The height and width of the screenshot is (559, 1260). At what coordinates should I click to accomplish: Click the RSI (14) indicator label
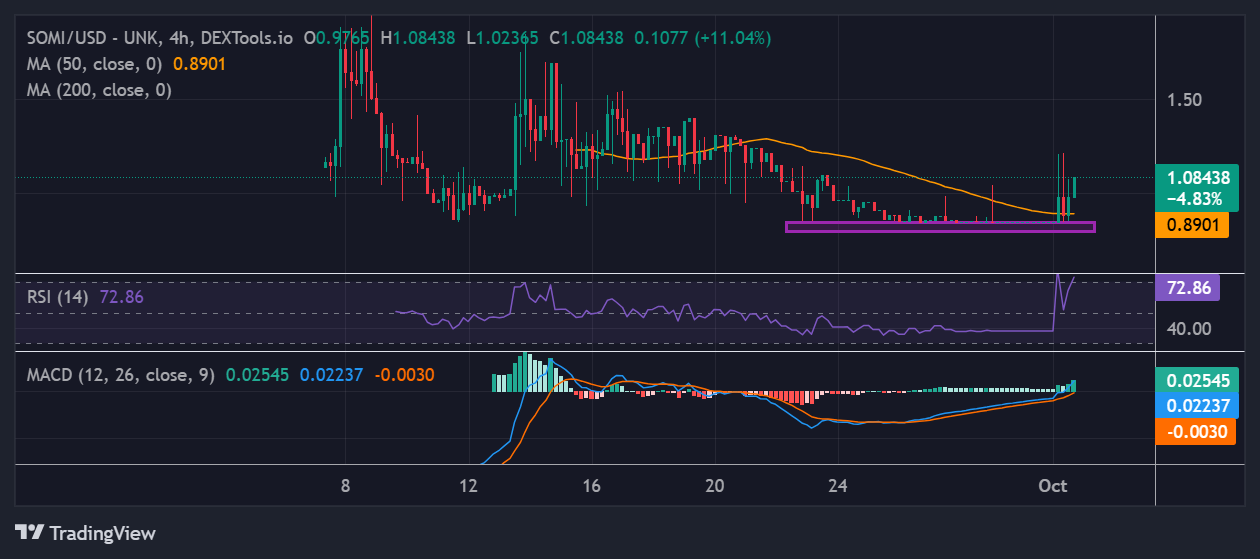click(57, 297)
